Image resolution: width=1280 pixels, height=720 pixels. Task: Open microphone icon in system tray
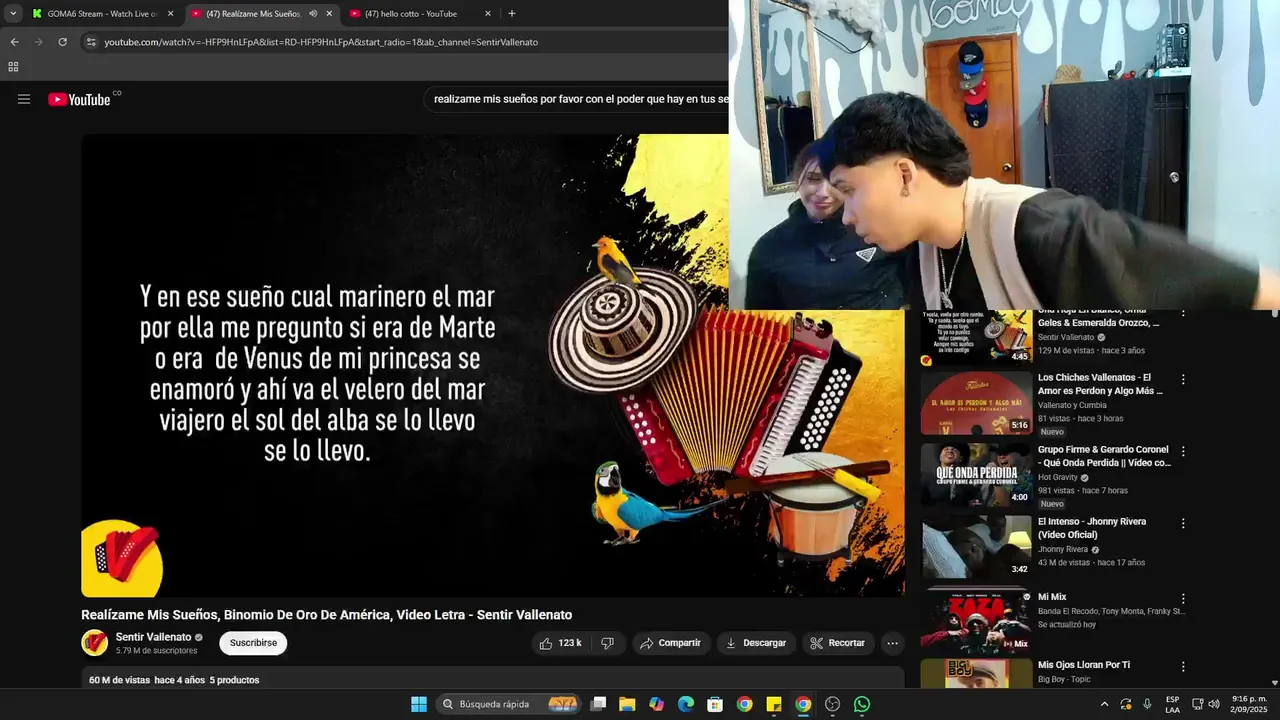pyautogui.click(x=1147, y=704)
